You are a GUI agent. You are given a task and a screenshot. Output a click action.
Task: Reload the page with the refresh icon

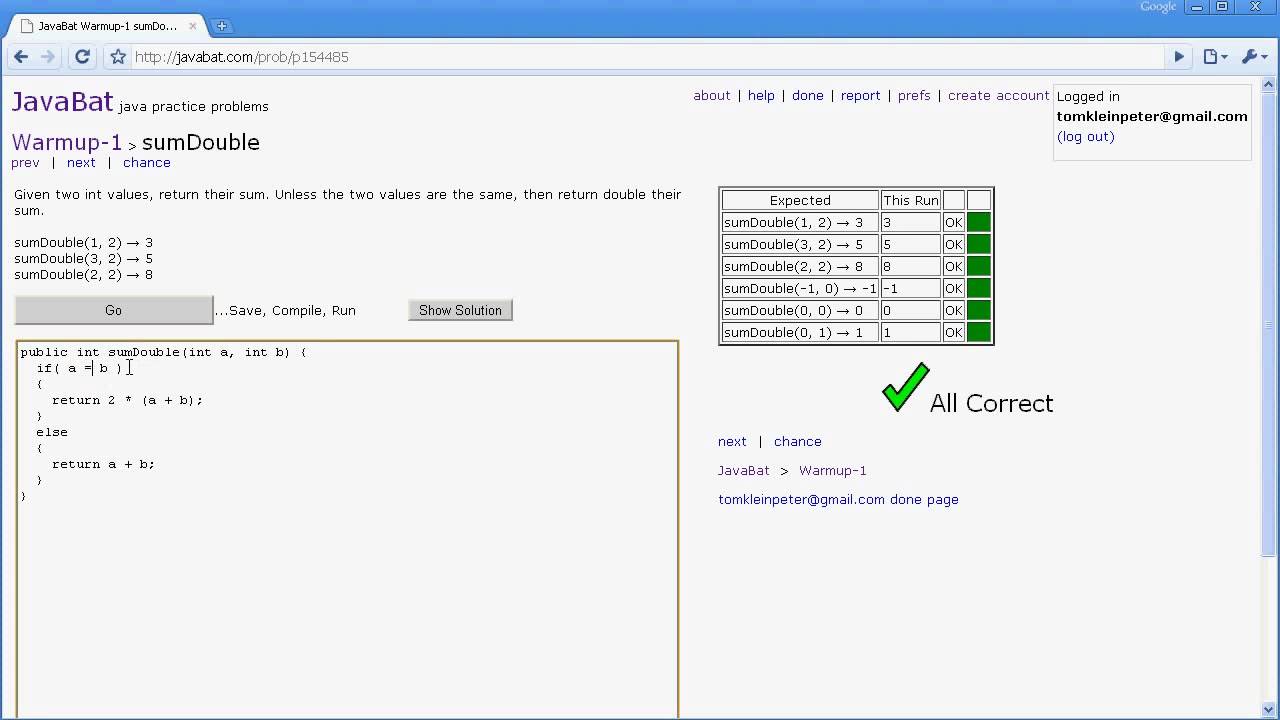click(83, 57)
